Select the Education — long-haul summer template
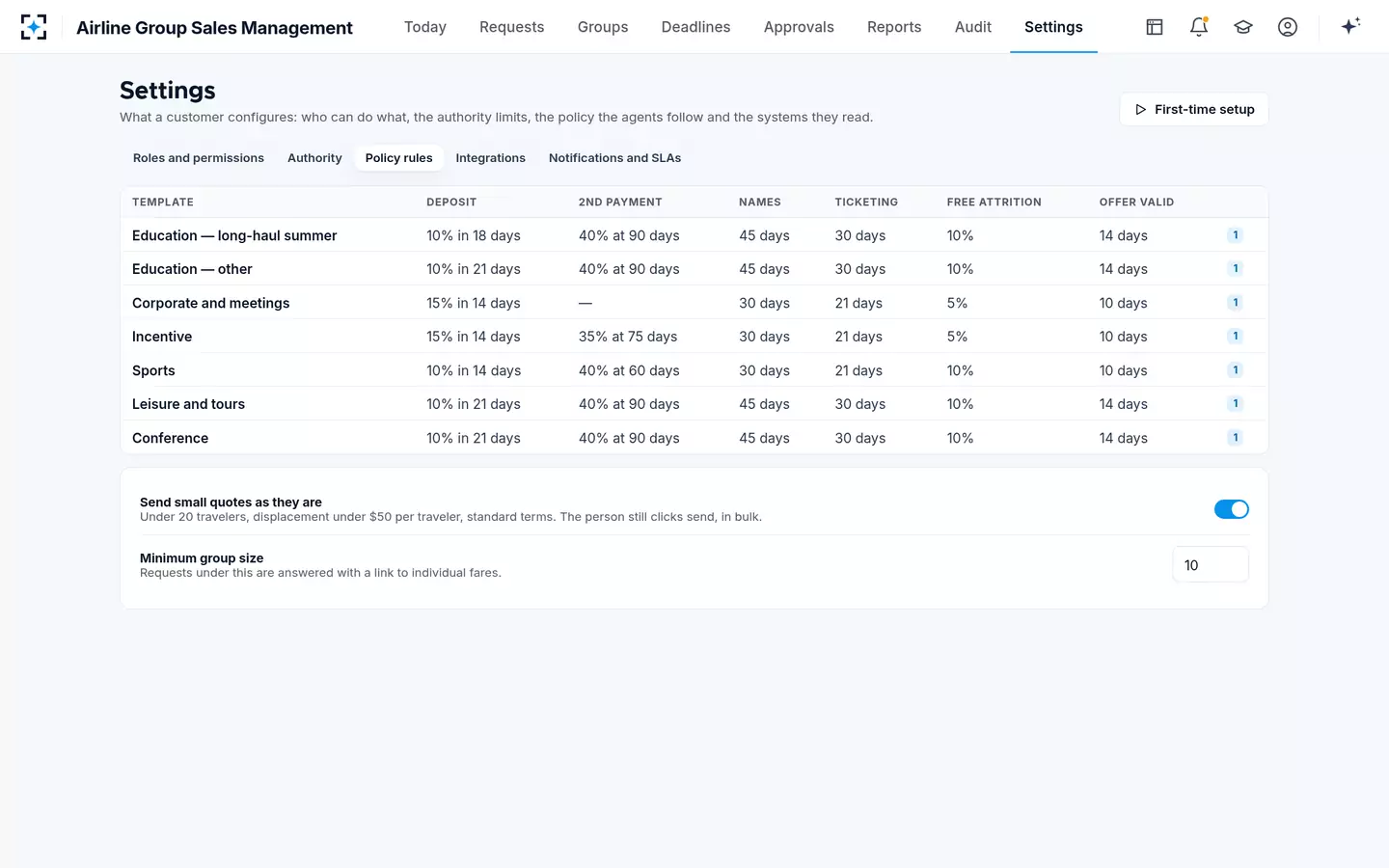The width and height of the screenshot is (1389, 868). [x=234, y=235]
